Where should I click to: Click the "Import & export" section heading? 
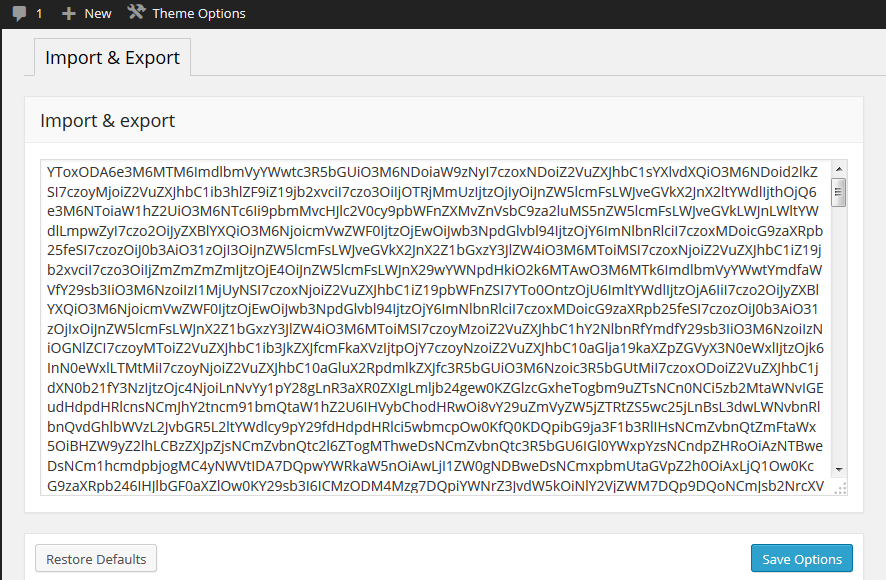(107, 121)
